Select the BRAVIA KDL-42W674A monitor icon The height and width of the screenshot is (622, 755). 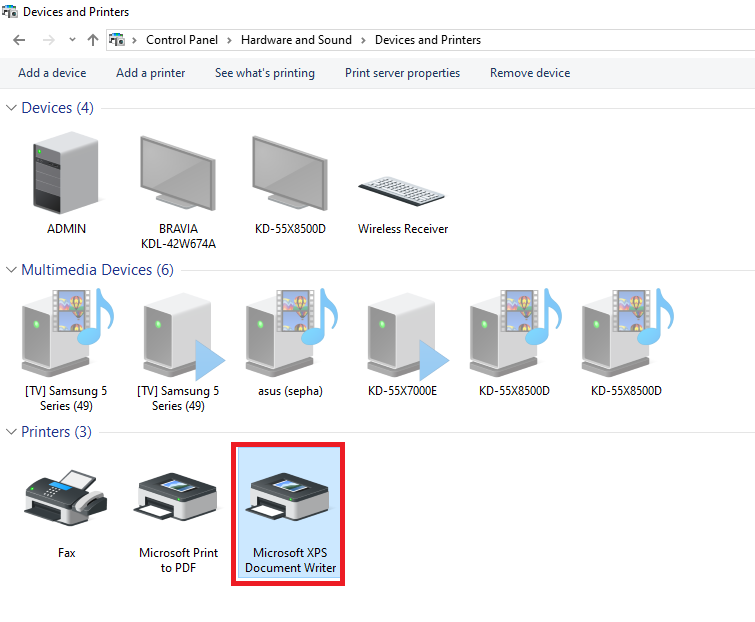(178, 172)
